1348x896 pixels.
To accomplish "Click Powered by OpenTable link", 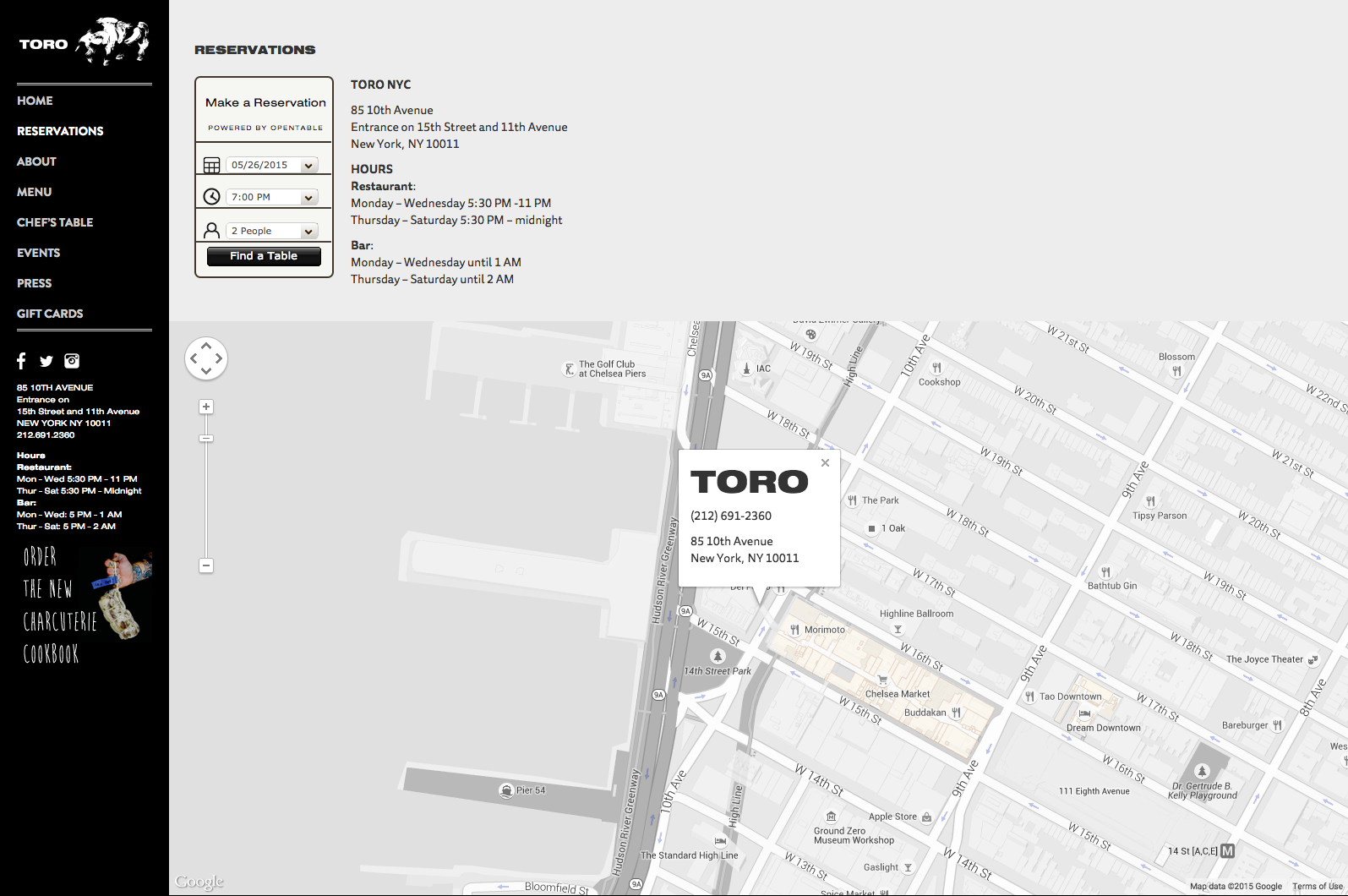I will (x=265, y=128).
